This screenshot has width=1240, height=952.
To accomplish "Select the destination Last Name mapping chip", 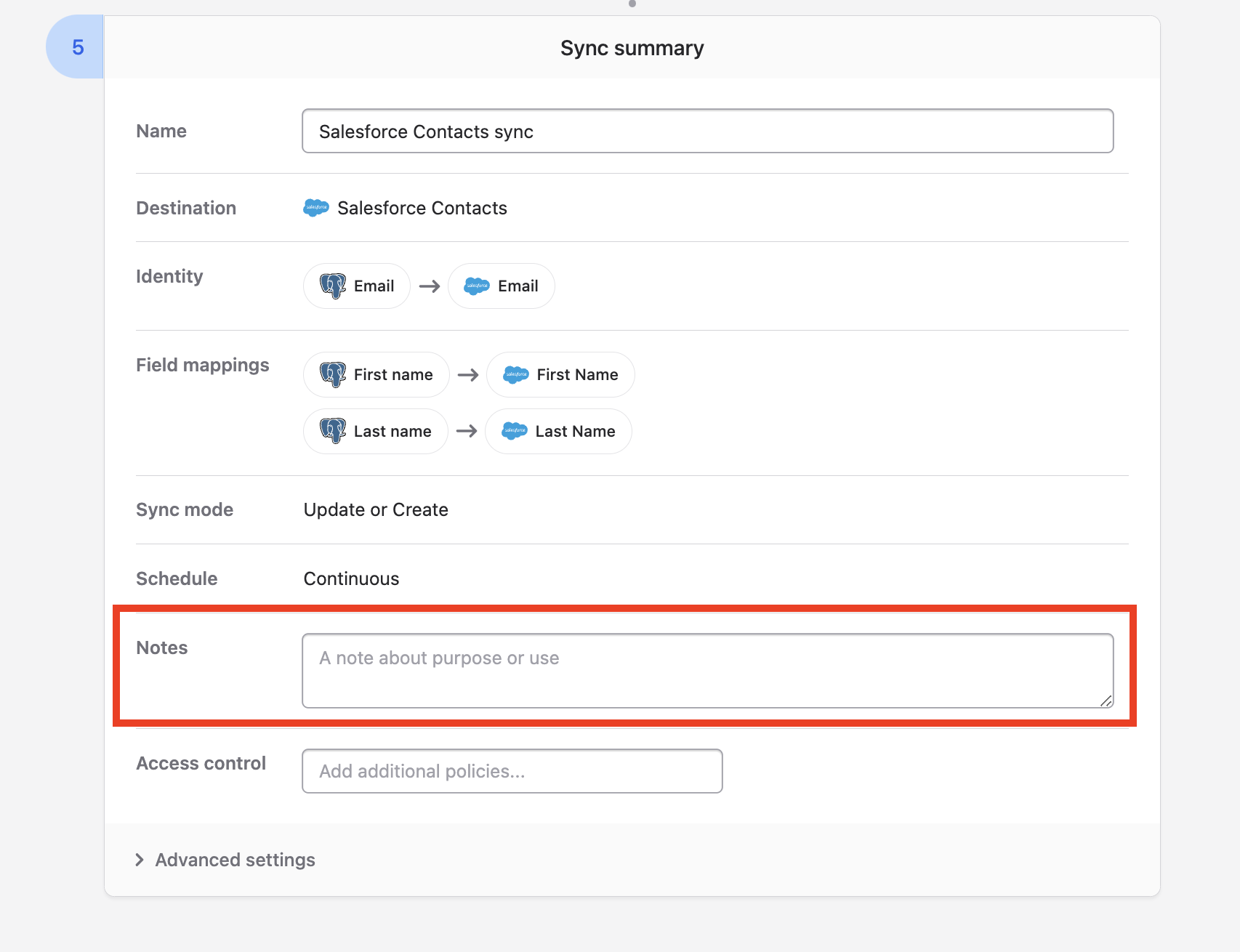I will point(558,431).
